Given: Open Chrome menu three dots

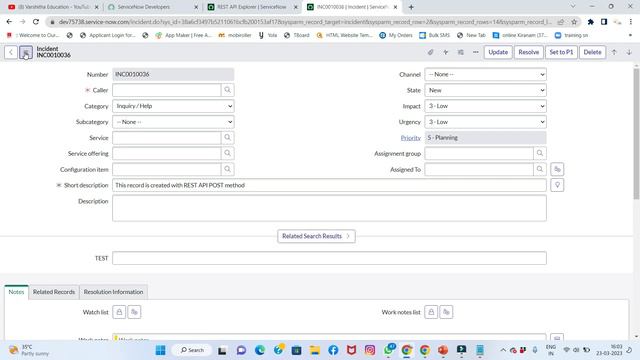Looking at the screenshot, I should (631, 22).
